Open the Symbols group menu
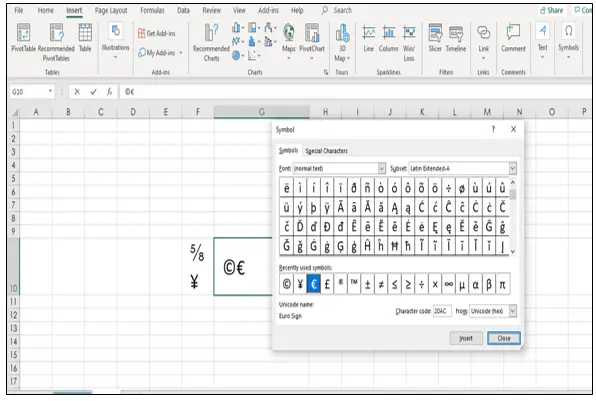 (x=568, y=41)
